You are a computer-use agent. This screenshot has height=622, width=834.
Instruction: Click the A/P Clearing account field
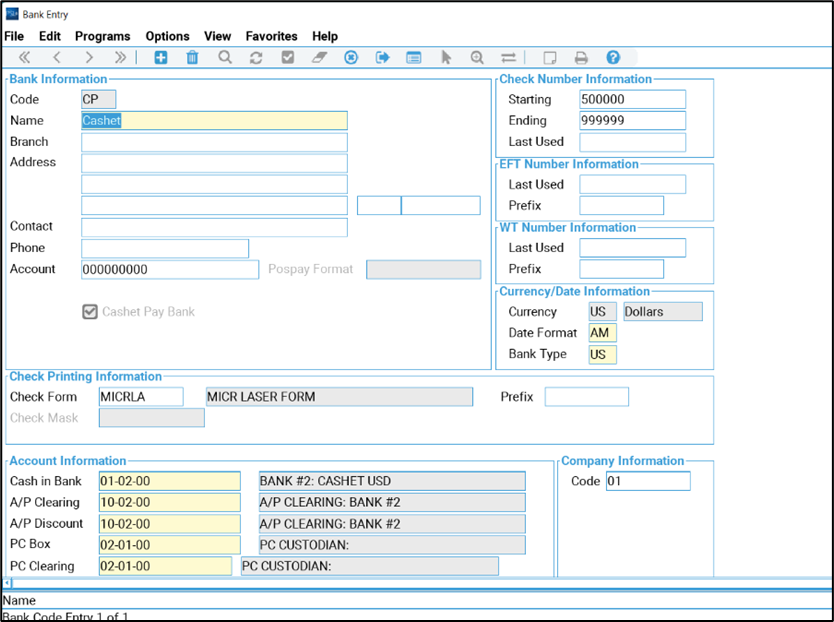pos(170,502)
